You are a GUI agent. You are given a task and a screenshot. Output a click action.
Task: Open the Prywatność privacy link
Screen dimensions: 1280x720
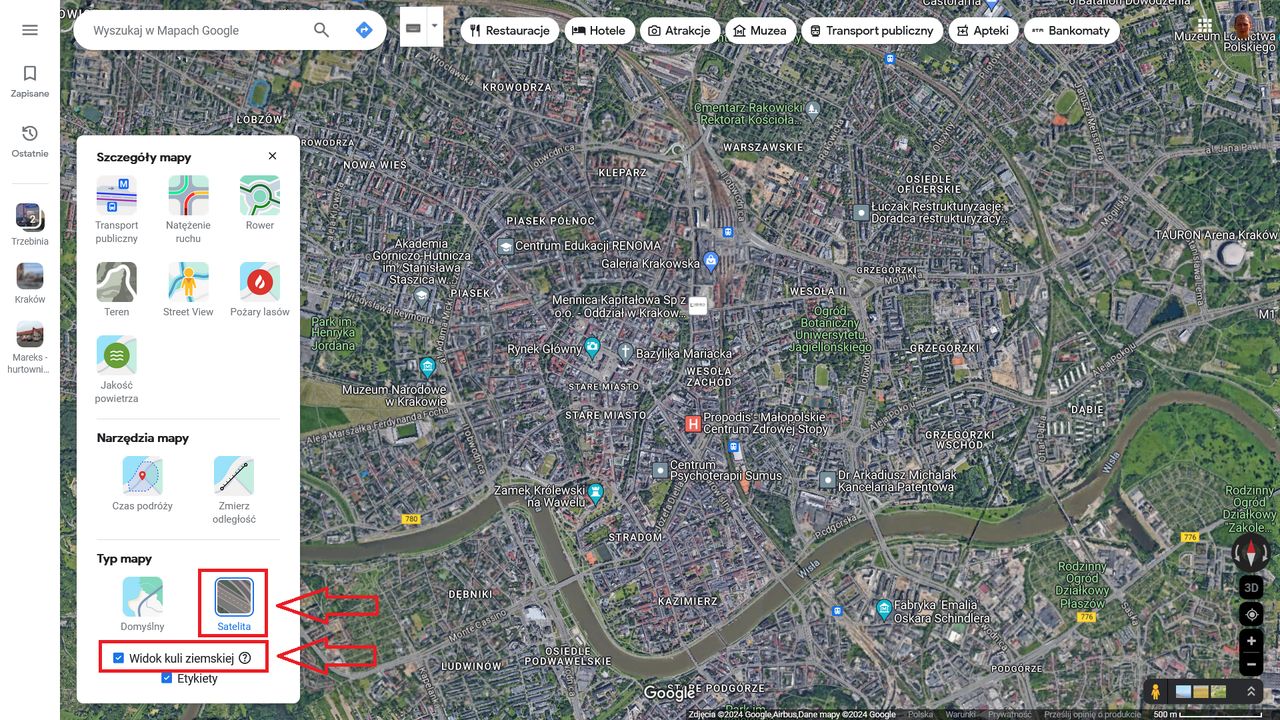[x=1009, y=714]
